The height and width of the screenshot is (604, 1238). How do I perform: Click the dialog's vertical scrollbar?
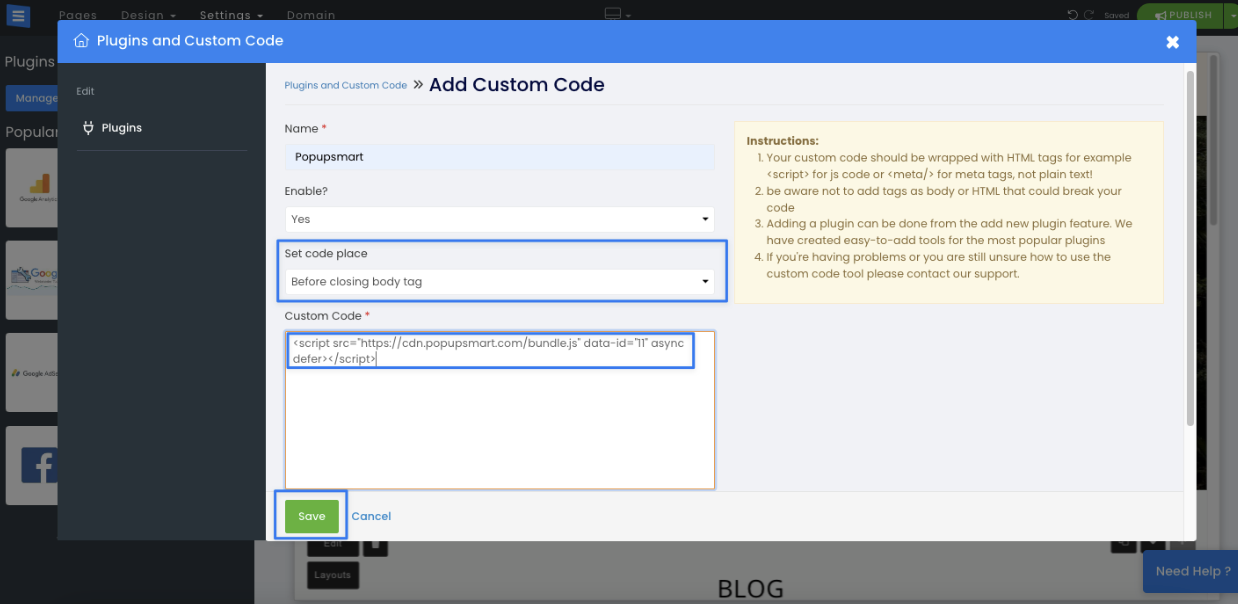point(1190,248)
